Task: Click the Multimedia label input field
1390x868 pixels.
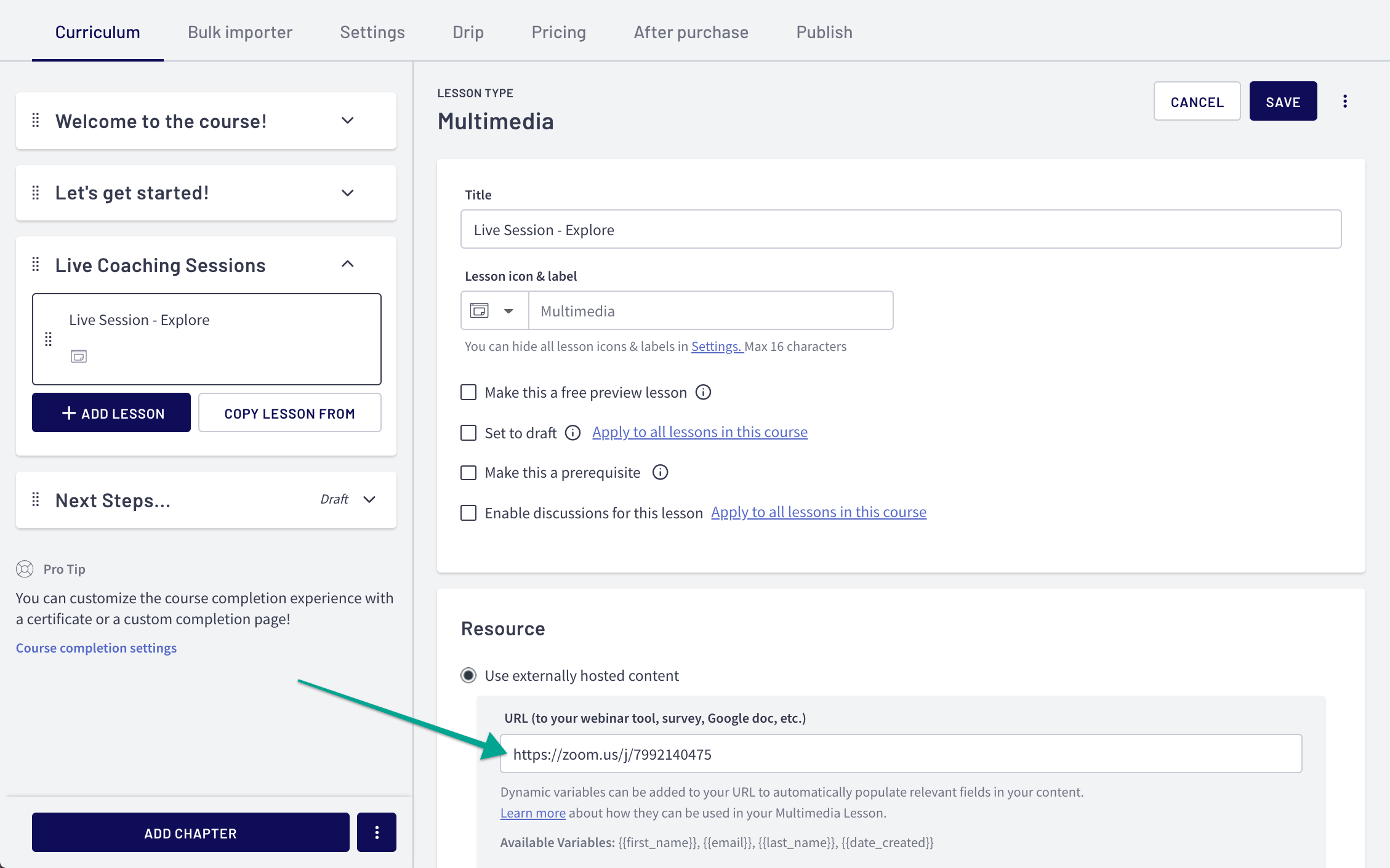Action: click(711, 310)
